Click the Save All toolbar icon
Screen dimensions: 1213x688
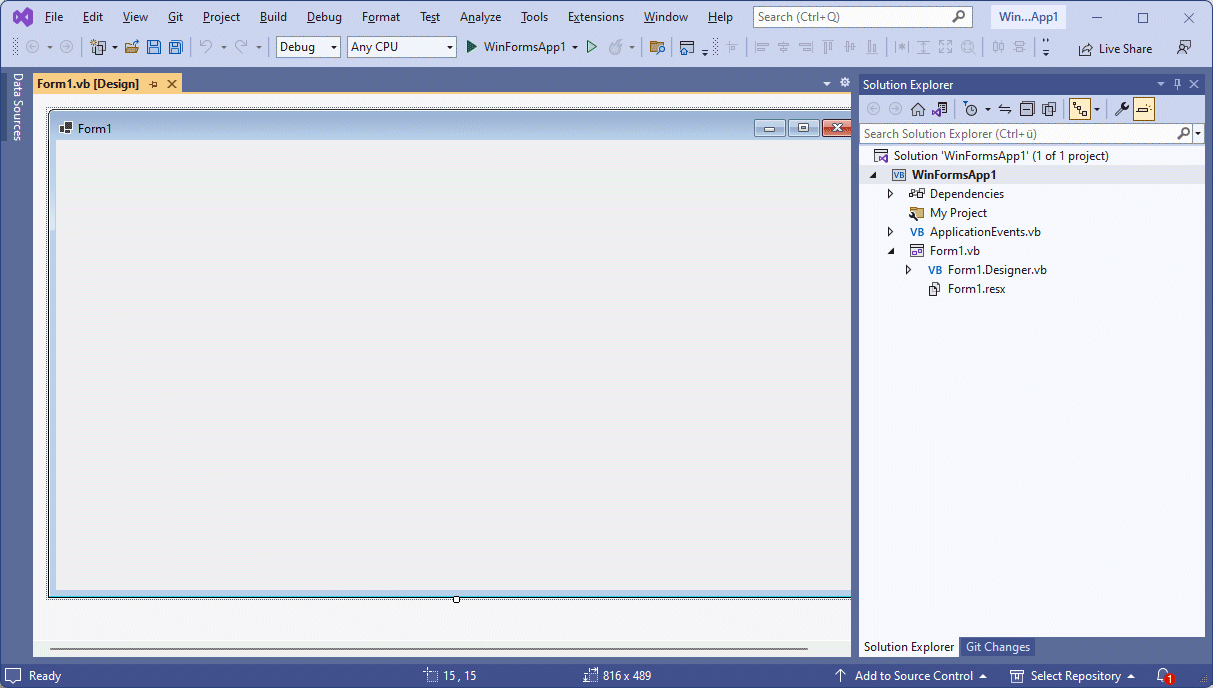click(x=176, y=47)
